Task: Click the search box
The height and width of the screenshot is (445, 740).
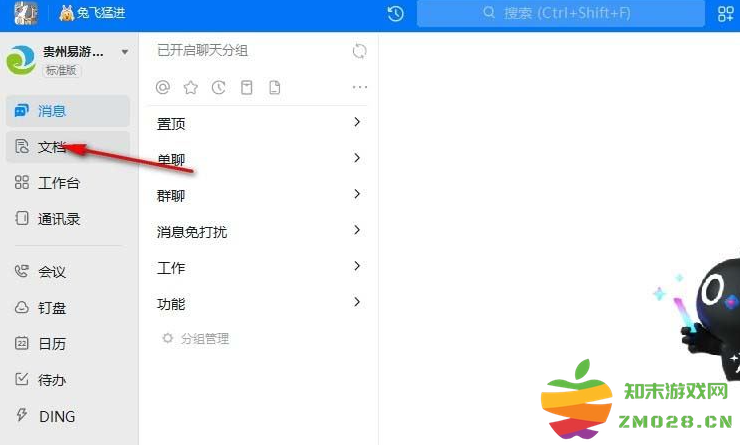Action: click(x=561, y=13)
